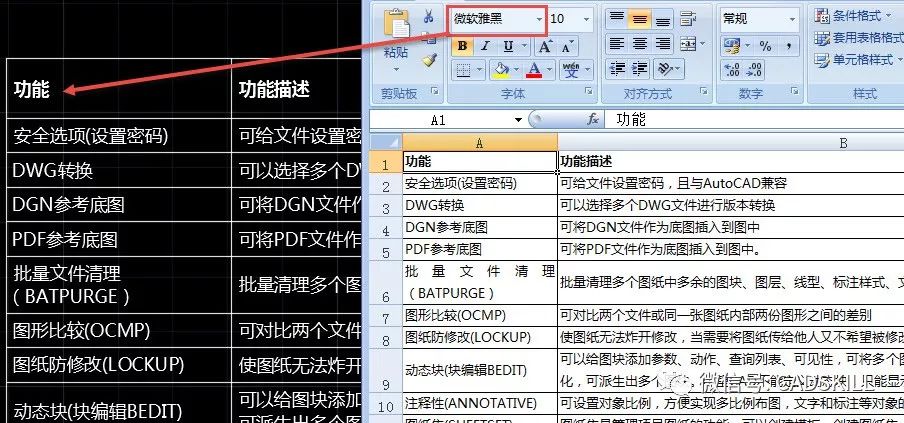Decrease font size with the small A icon
This screenshot has width=904, height=423.
tap(566, 47)
